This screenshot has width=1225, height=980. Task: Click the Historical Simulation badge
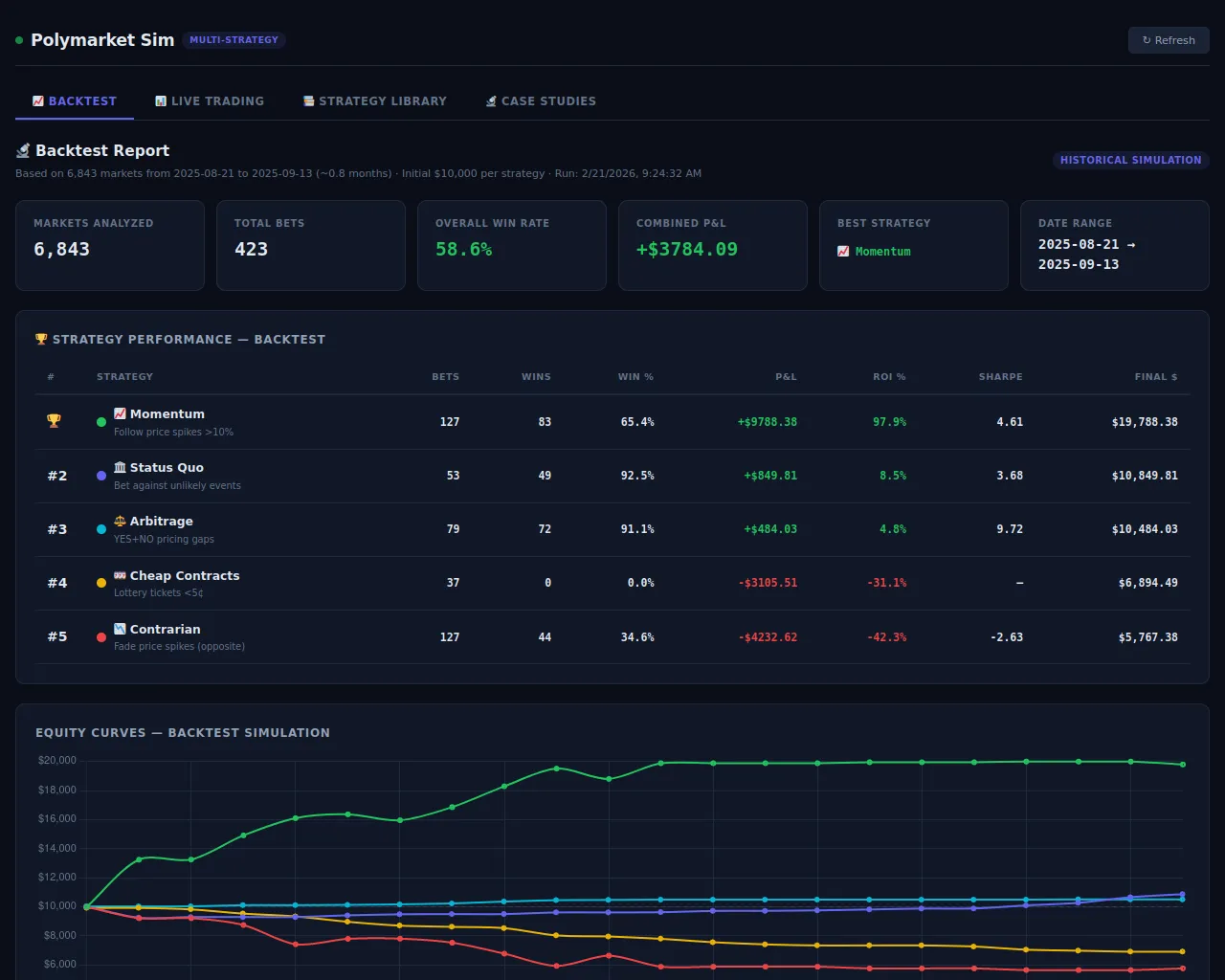1131,160
